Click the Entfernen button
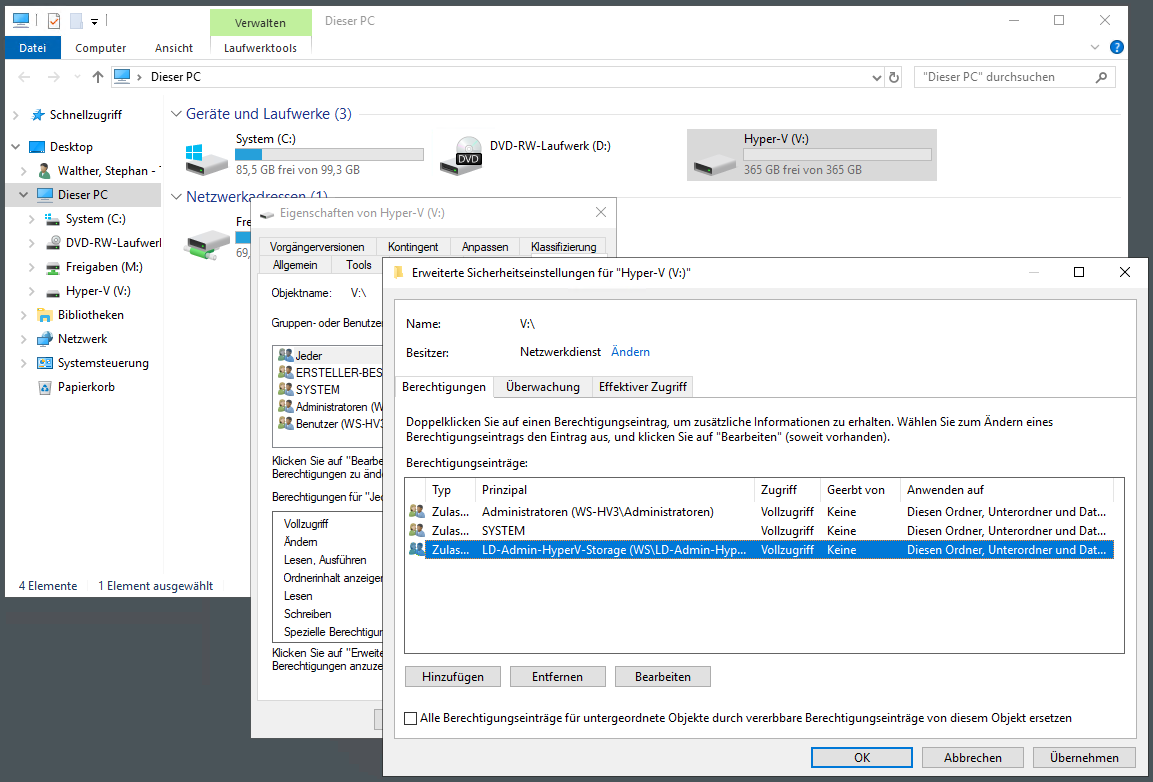The image size is (1153, 782). coord(557,677)
